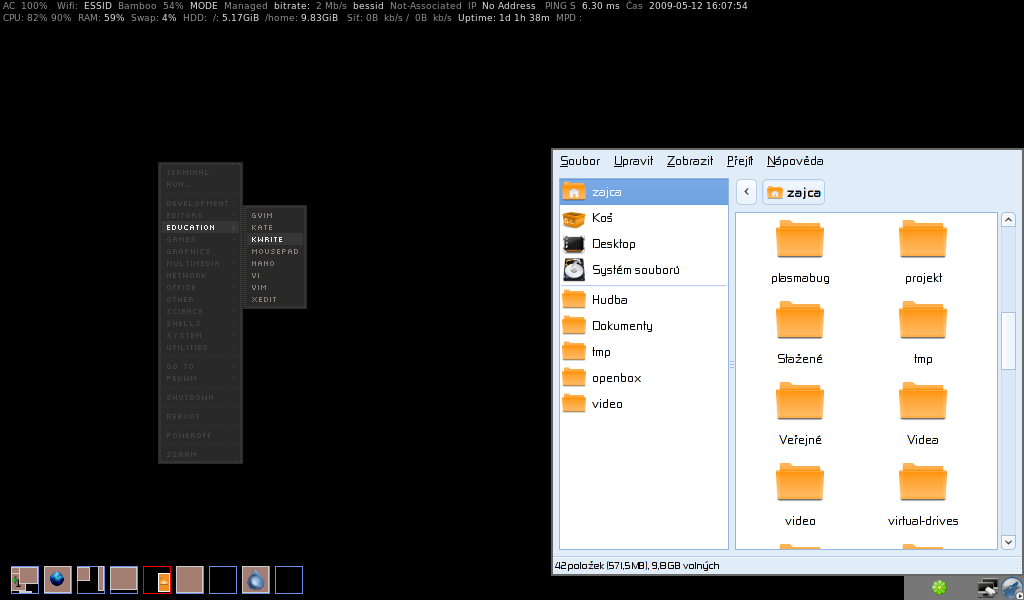The width and height of the screenshot is (1024, 600).
Task: Open the Nápověda menu
Action: 795,161
